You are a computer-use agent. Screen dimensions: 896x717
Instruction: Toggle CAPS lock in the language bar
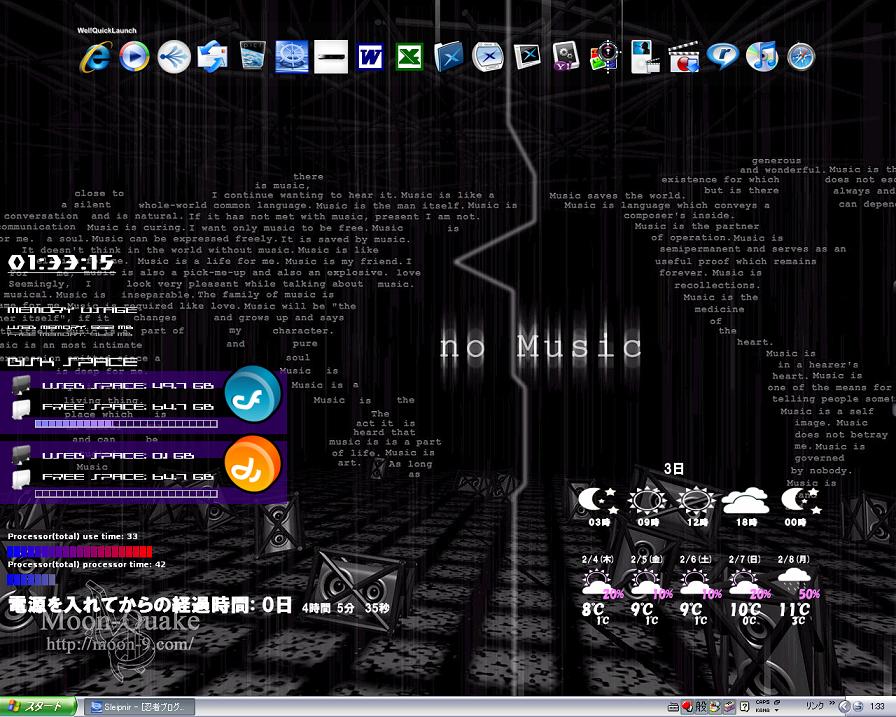pyautogui.click(x=762, y=702)
